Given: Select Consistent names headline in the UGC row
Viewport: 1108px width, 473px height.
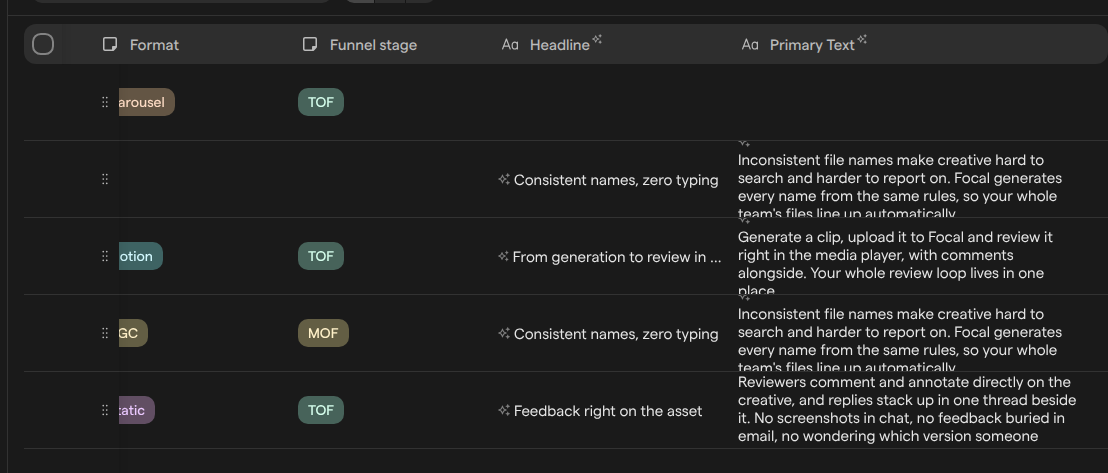Looking at the screenshot, I should coord(616,334).
